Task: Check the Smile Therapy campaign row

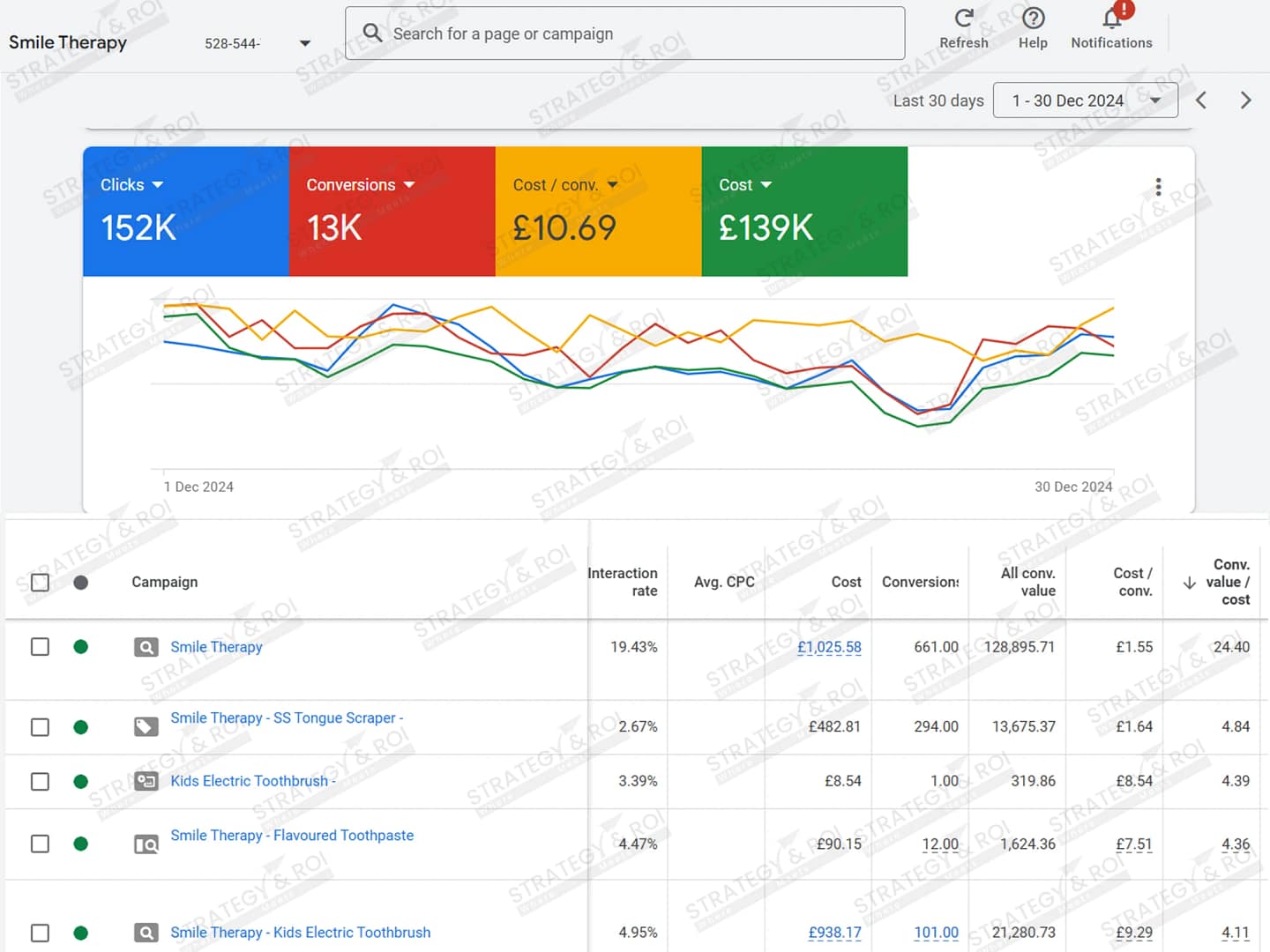Action: (40, 647)
